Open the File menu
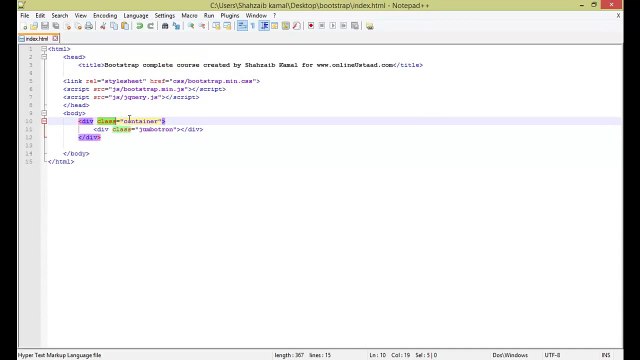This screenshot has width=640, height=360. [24, 16]
